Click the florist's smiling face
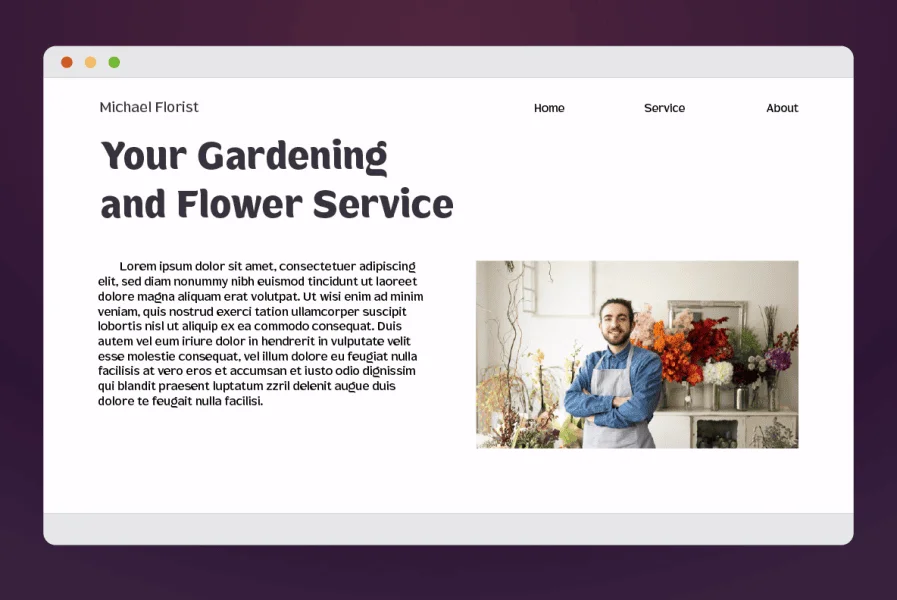Image resolution: width=897 pixels, height=600 pixels. (616, 323)
